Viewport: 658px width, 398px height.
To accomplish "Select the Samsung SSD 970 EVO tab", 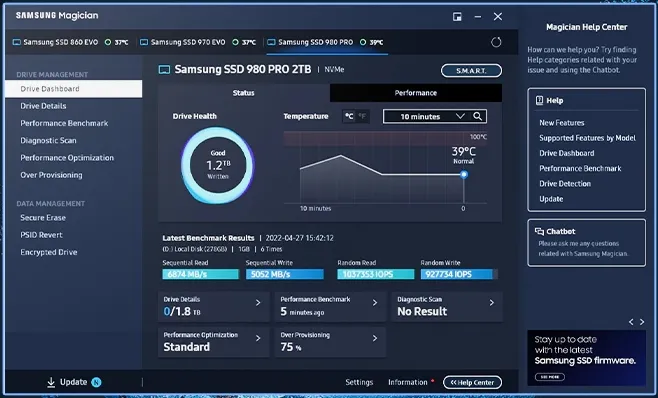I will (199, 42).
